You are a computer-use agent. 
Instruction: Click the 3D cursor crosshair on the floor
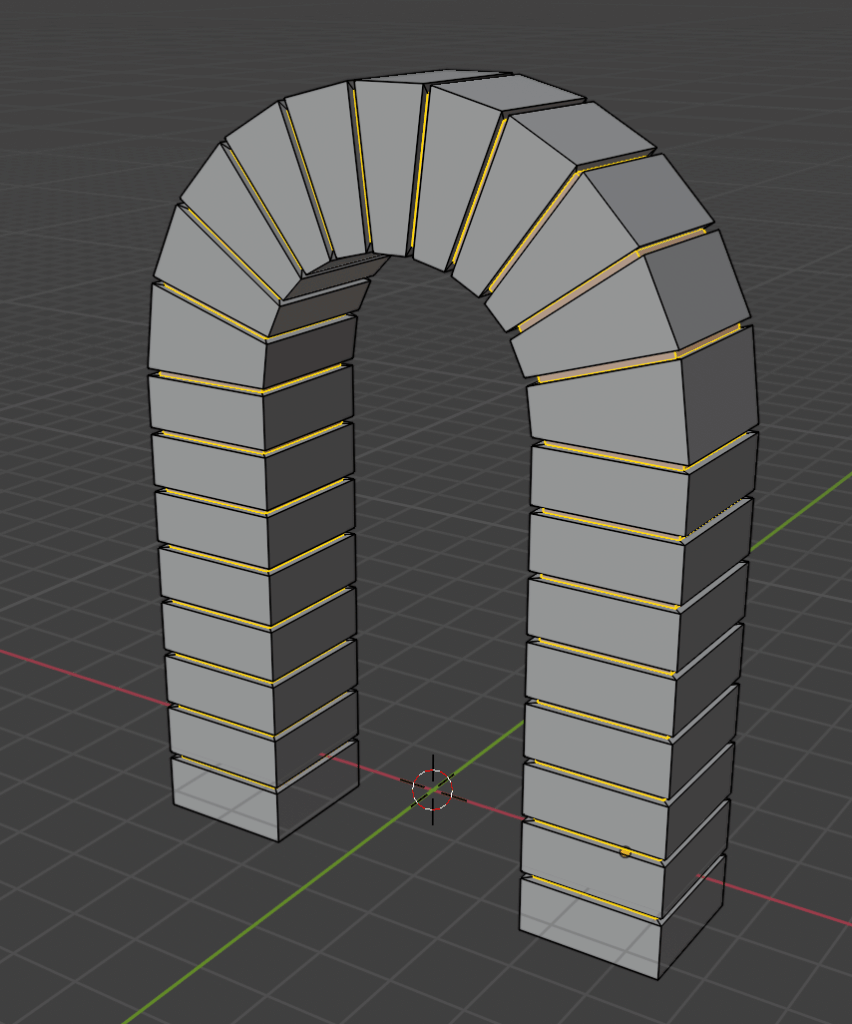pyautogui.click(x=432, y=790)
